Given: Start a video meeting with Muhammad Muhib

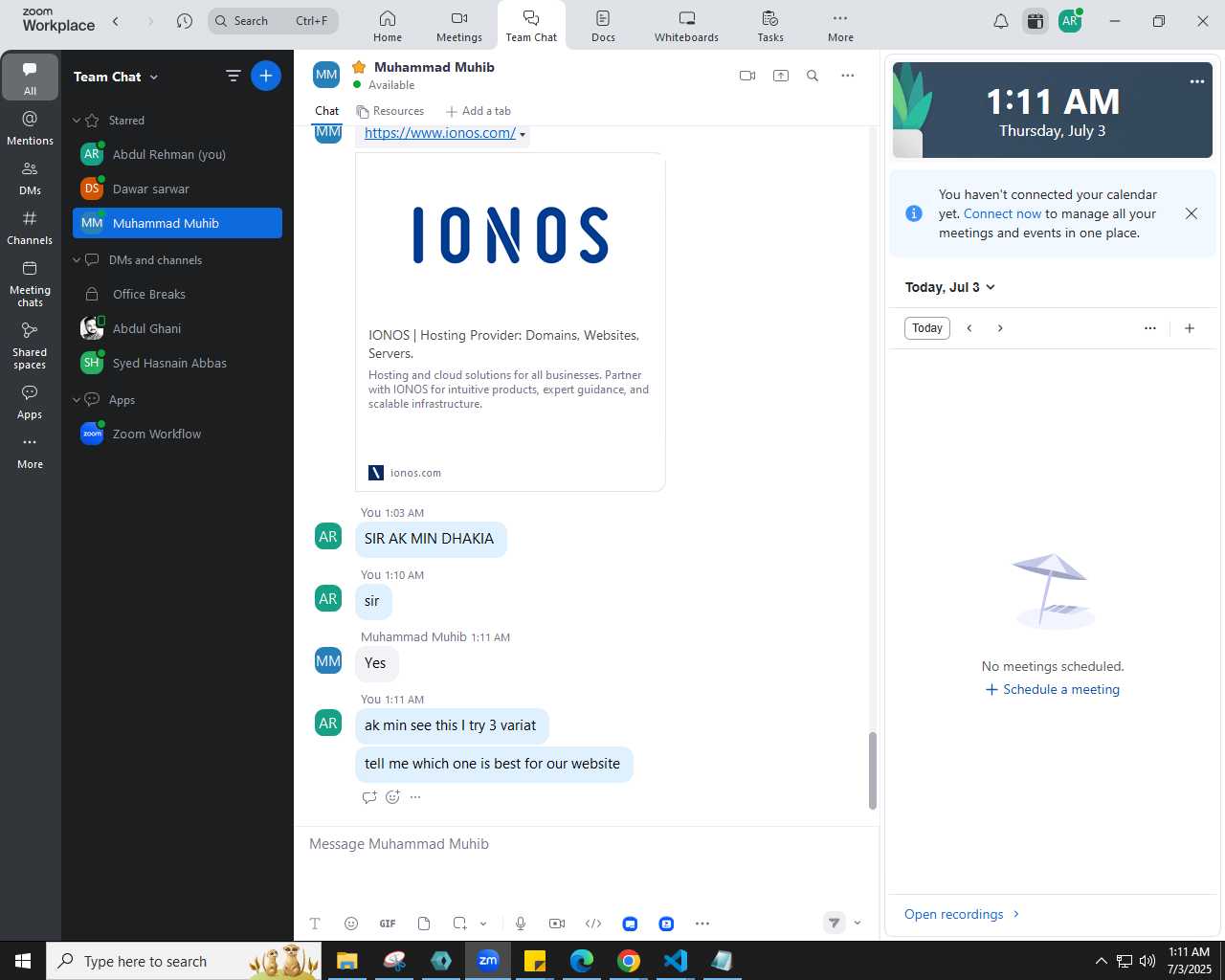Looking at the screenshot, I should [747, 76].
